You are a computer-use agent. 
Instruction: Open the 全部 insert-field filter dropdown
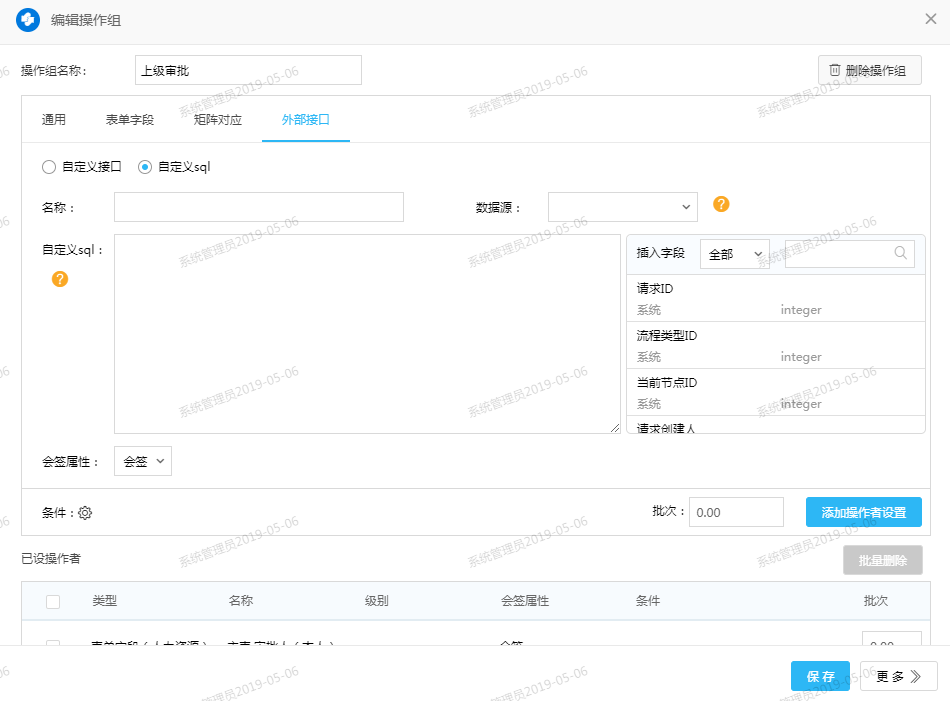(734, 254)
